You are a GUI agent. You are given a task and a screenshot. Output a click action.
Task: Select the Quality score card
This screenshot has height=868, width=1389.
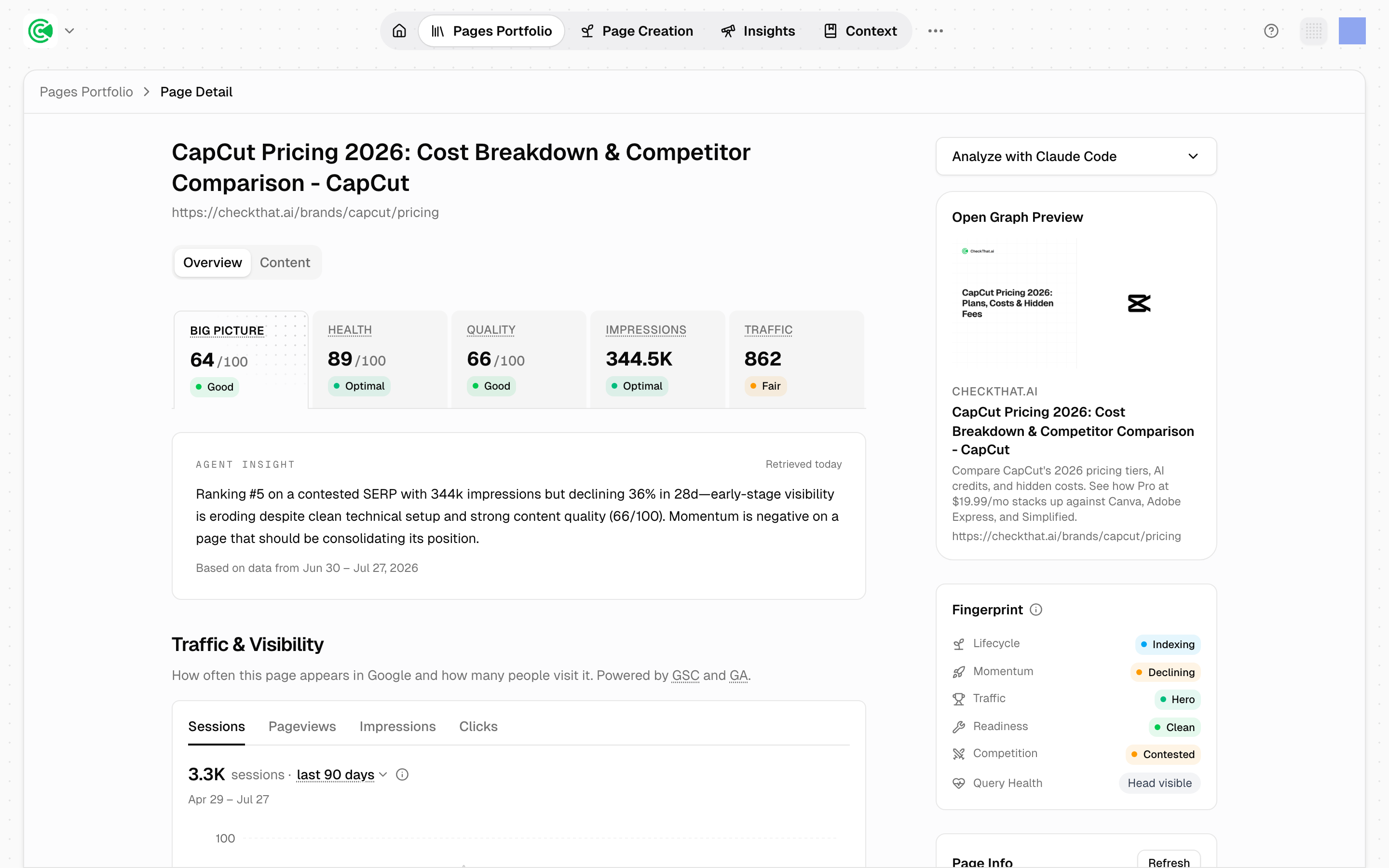519,359
